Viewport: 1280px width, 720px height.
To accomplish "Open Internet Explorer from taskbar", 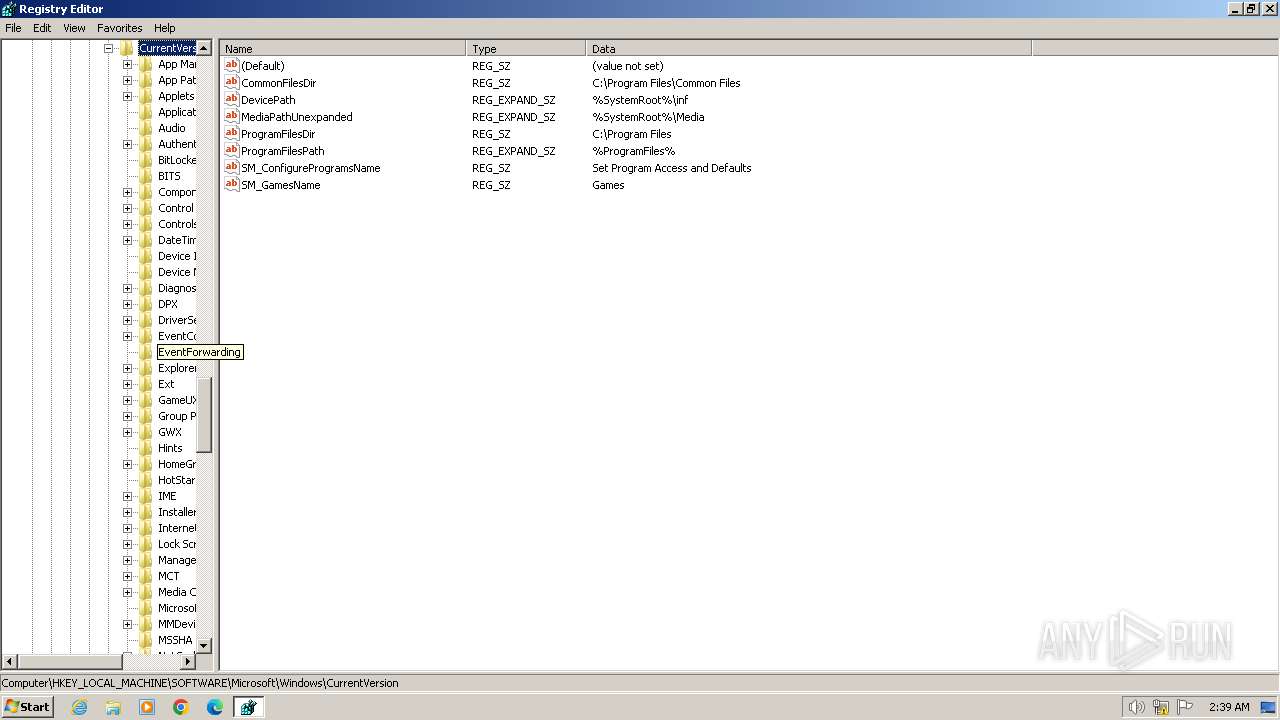I will point(80,707).
